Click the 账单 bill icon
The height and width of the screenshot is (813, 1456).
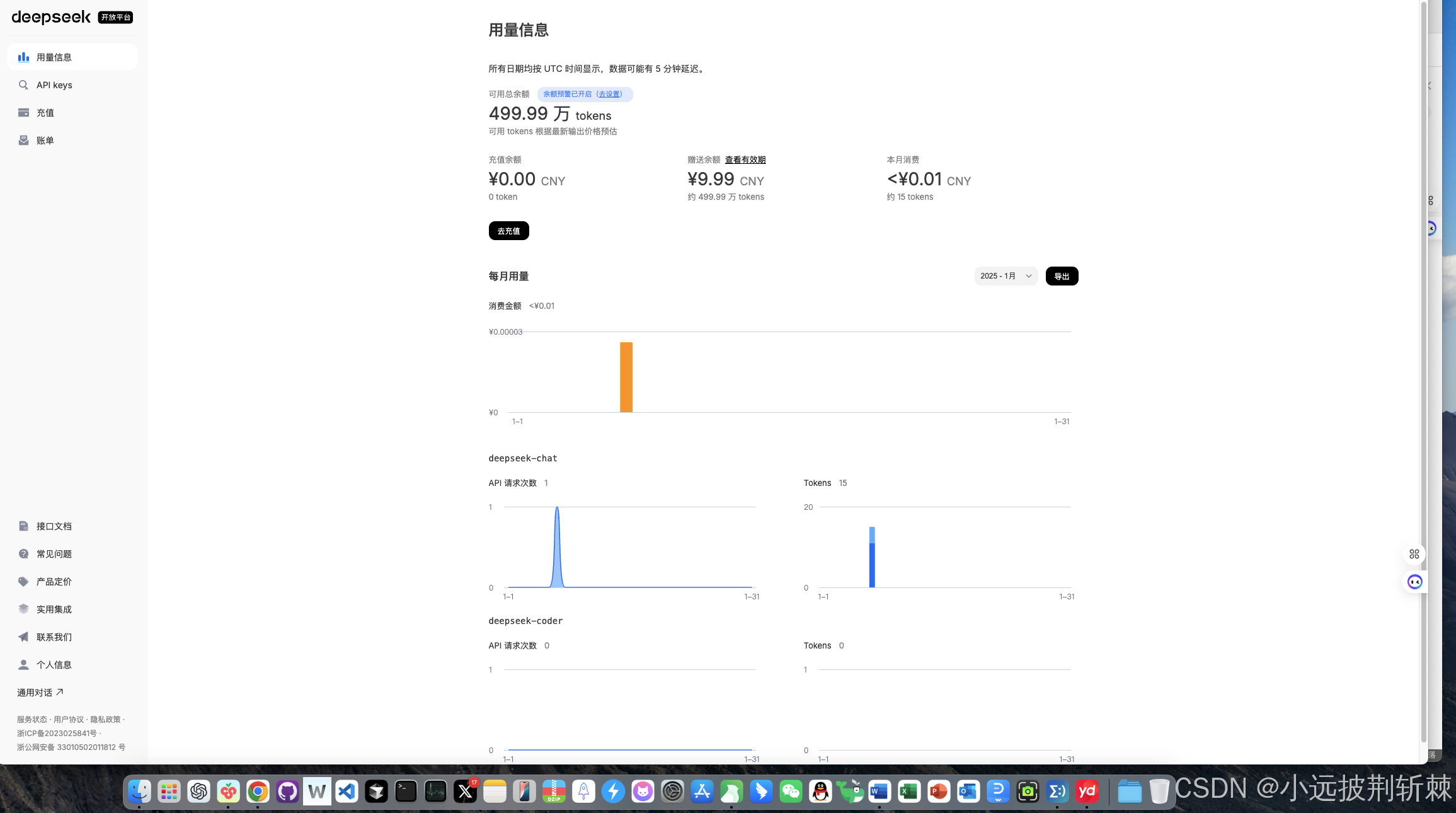tap(23, 140)
